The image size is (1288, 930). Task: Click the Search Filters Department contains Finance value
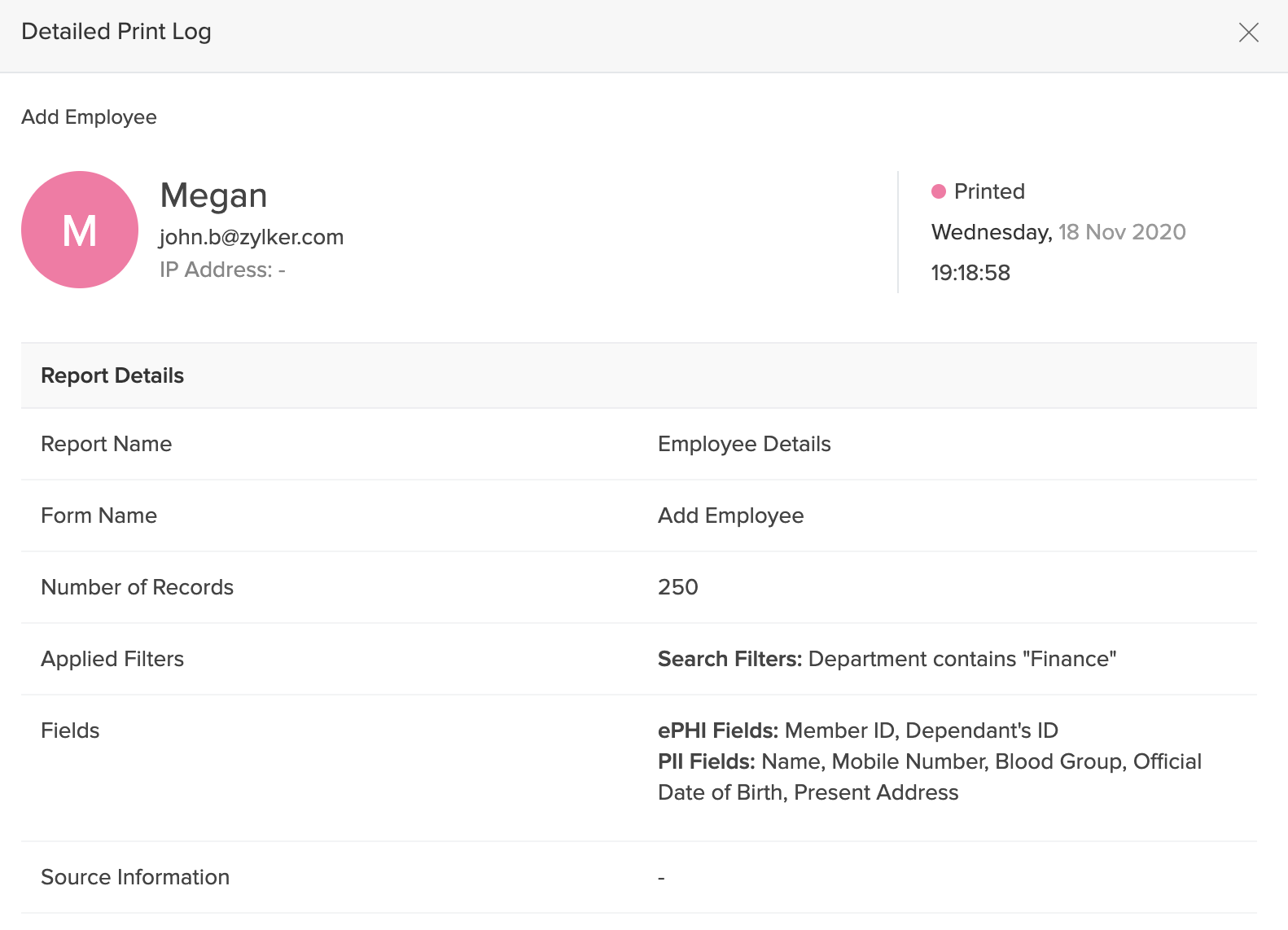(887, 659)
